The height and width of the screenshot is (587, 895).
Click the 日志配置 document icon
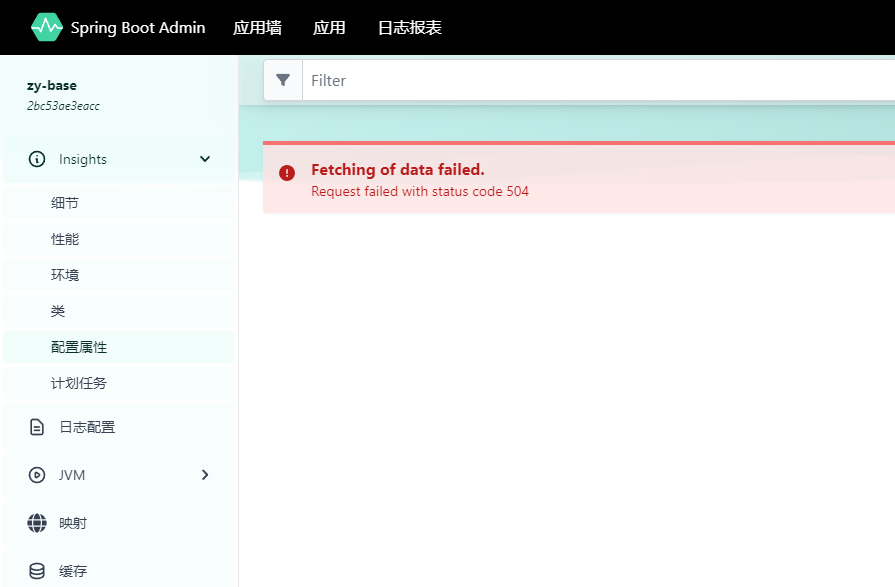tap(35, 427)
